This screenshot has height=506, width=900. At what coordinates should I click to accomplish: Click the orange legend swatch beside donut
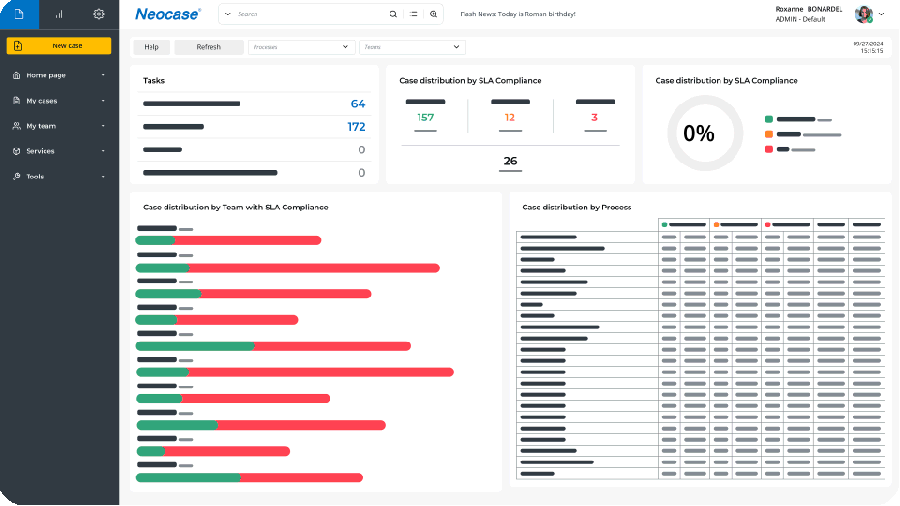click(x=769, y=134)
